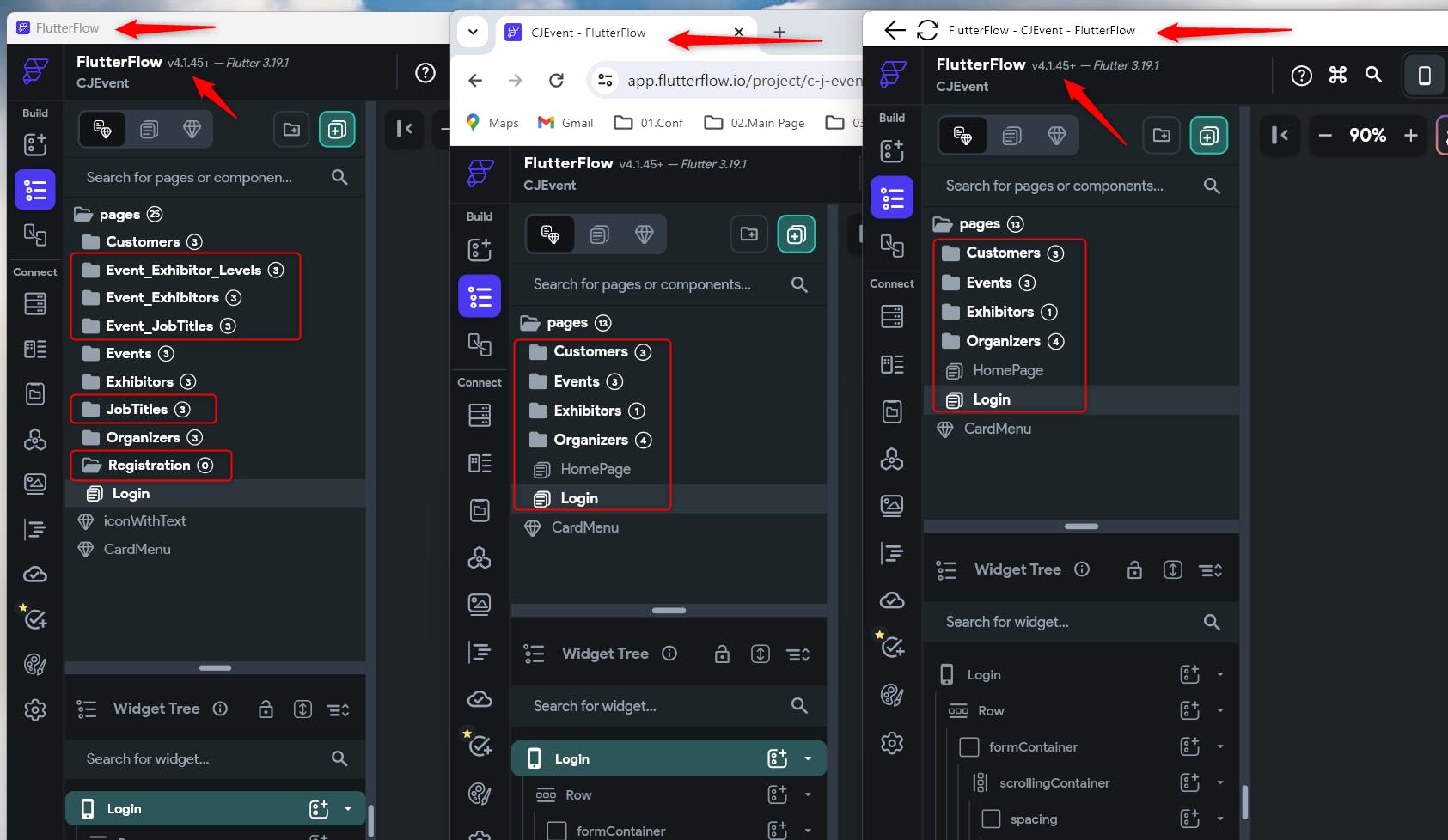Toggle device preview icon in right window header
This screenshot has height=840, width=1448.
(x=1424, y=76)
